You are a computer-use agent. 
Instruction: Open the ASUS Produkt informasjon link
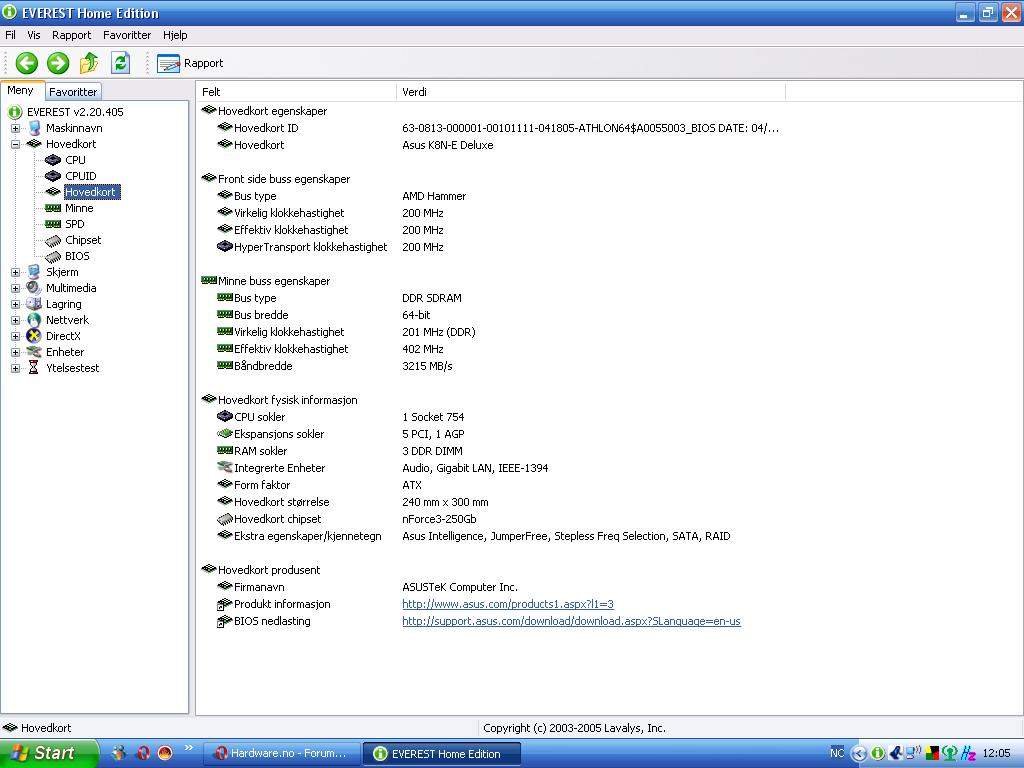tap(507, 604)
